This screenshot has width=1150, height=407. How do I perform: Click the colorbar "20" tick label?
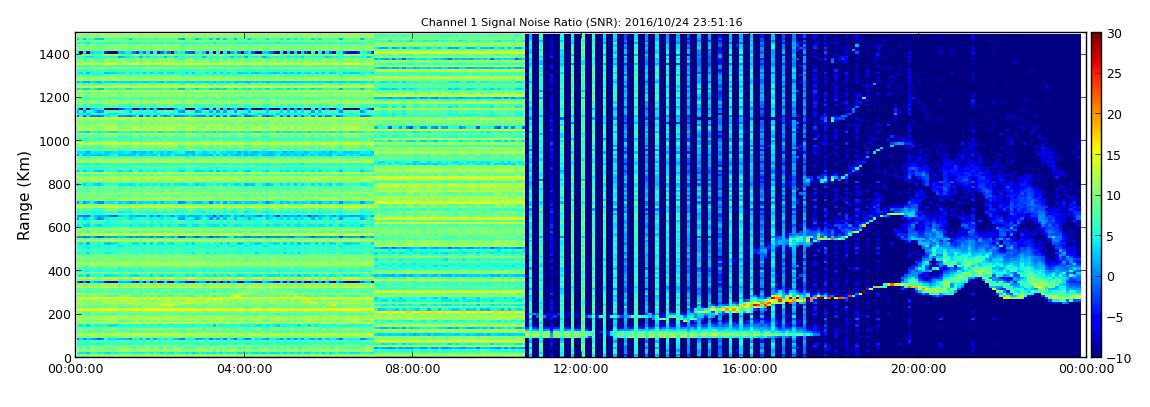click(1114, 114)
